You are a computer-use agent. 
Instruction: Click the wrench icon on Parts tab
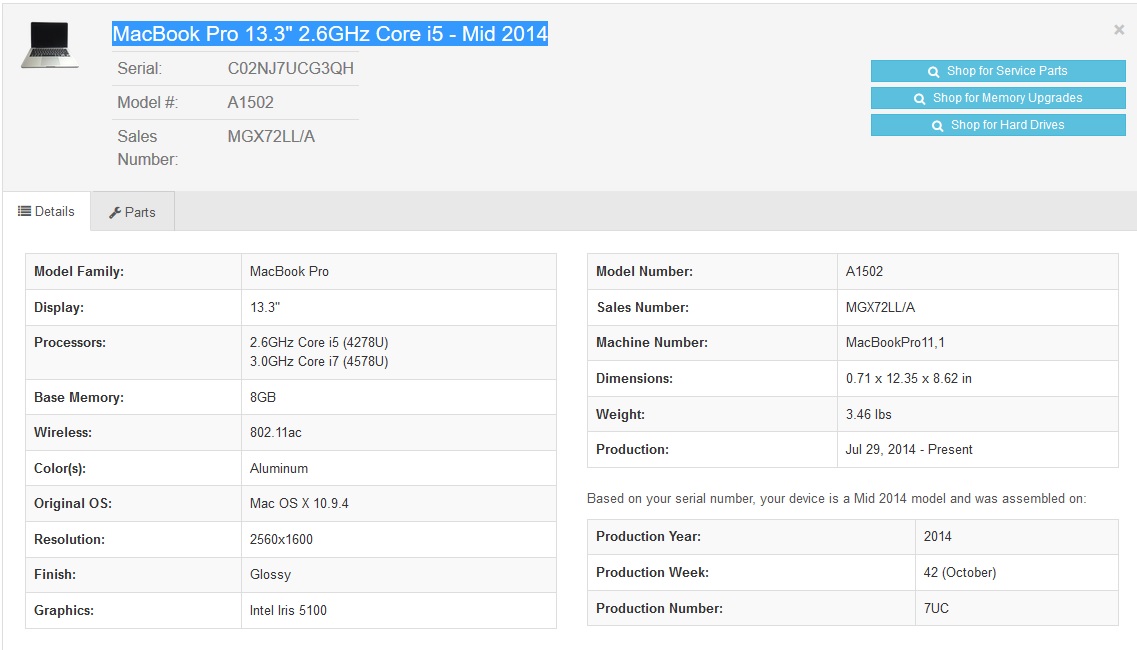point(115,213)
